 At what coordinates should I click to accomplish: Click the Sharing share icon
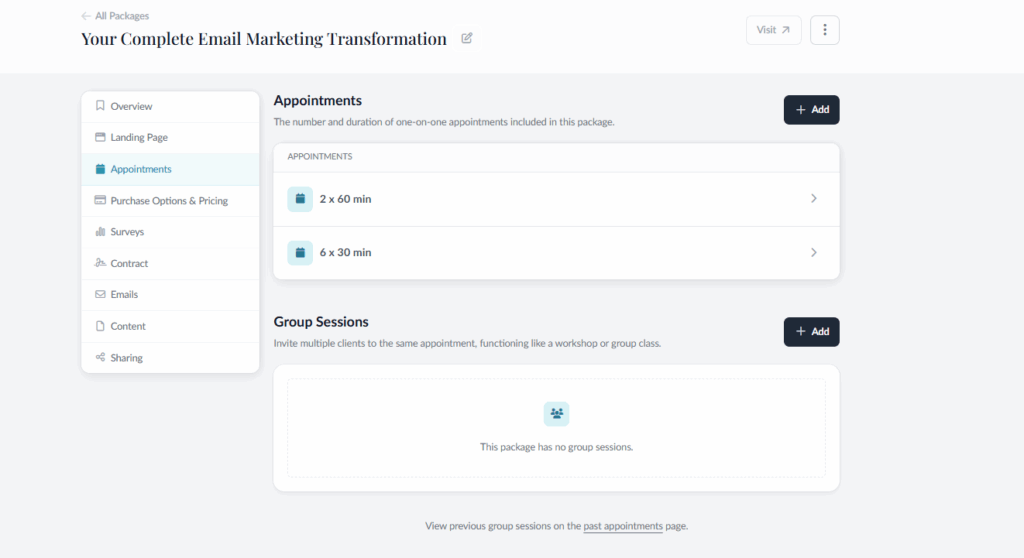100,357
